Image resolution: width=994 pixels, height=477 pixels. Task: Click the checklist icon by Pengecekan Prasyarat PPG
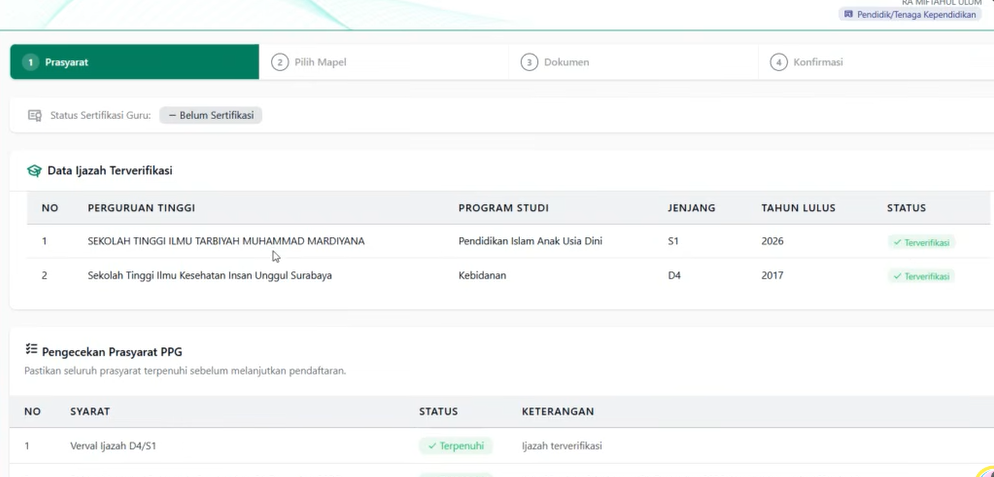(31, 349)
